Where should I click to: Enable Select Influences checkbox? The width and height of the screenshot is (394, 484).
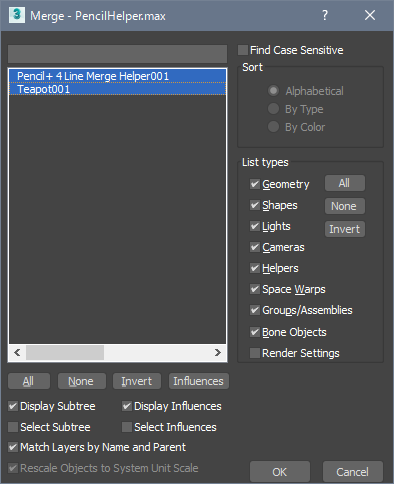[x=127, y=427]
